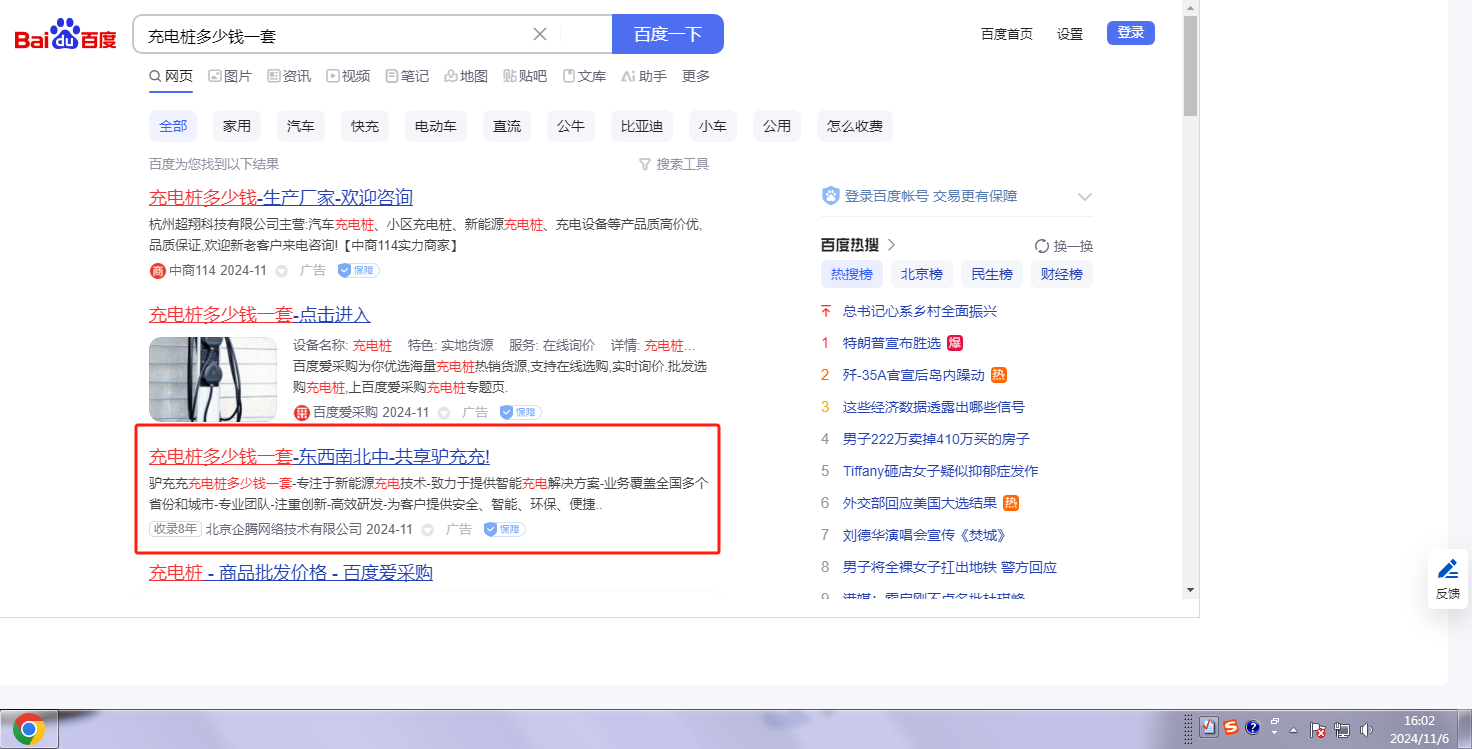The width and height of the screenshot is (1472, 749).
Task: Select the 比亚迪 filter chip
Action: pyautogui.click(x=642, y=126)
